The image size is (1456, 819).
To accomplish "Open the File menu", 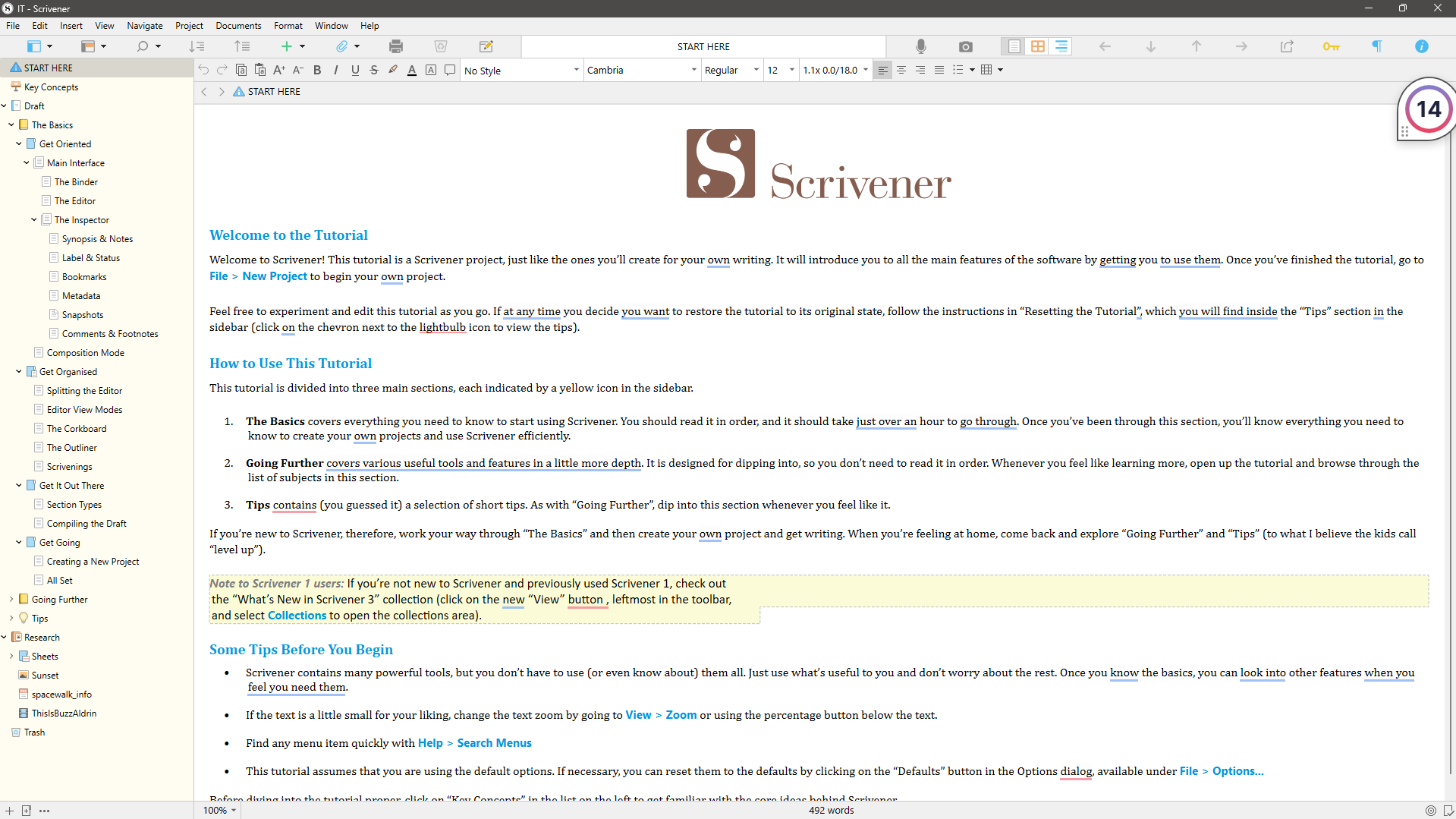I will [x=13, y=26].
